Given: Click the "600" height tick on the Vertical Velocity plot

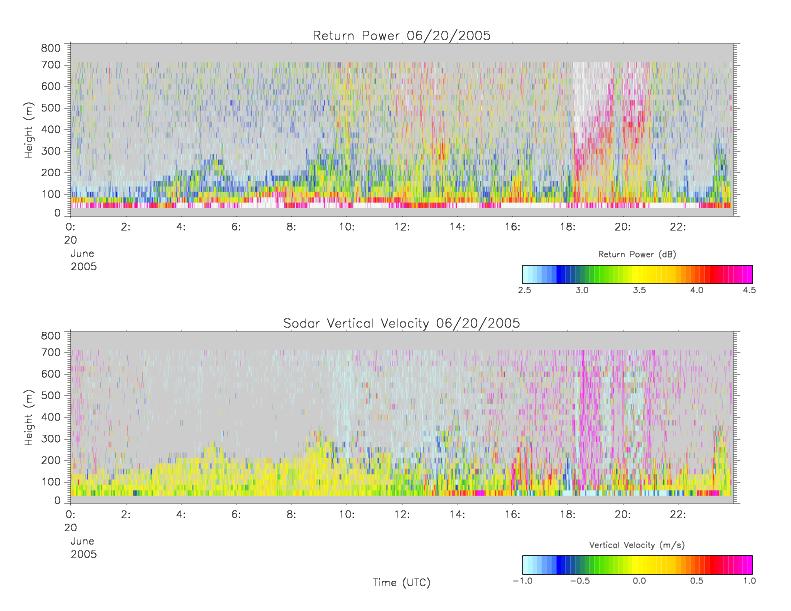Looking at the screenshot, I should tap(50, 374).
